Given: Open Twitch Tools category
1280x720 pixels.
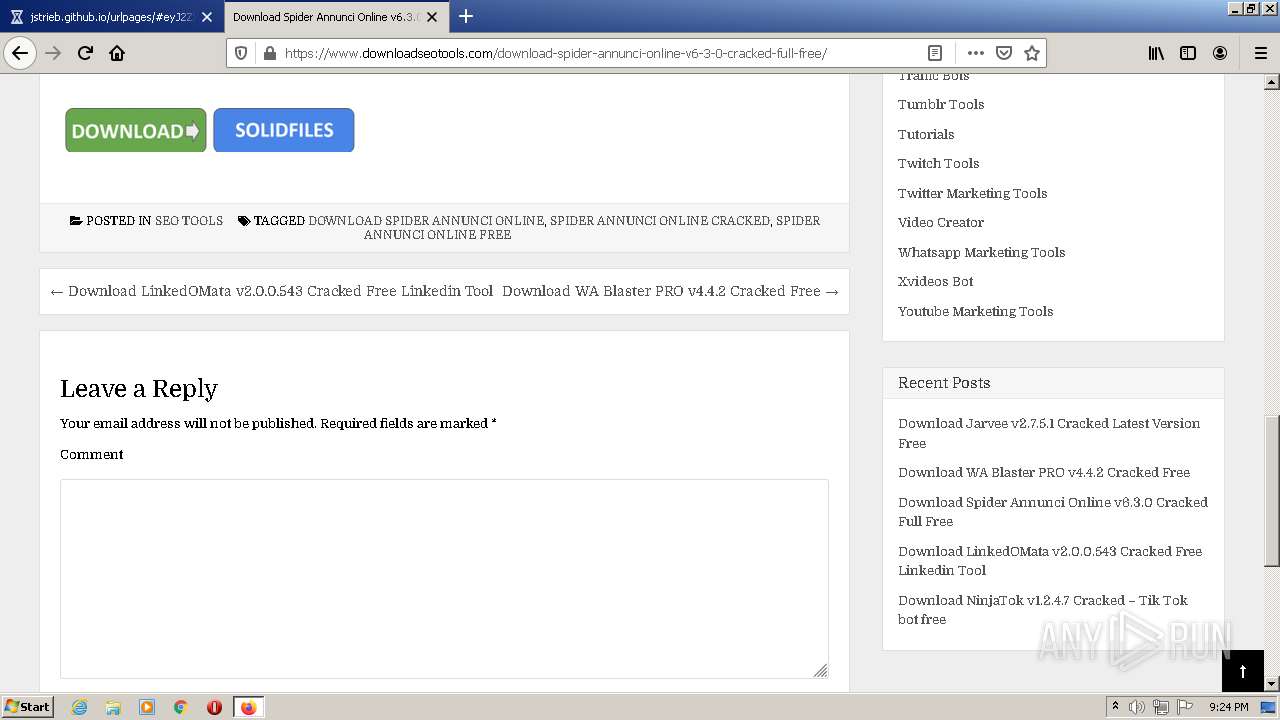Looking at the screenshot, I should coord(938,163).
